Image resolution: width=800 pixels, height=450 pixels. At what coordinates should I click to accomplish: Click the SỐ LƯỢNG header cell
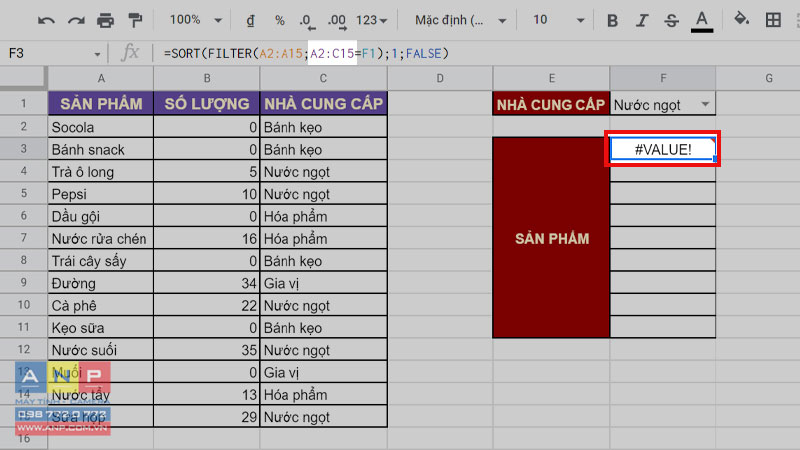click(207, 104)
